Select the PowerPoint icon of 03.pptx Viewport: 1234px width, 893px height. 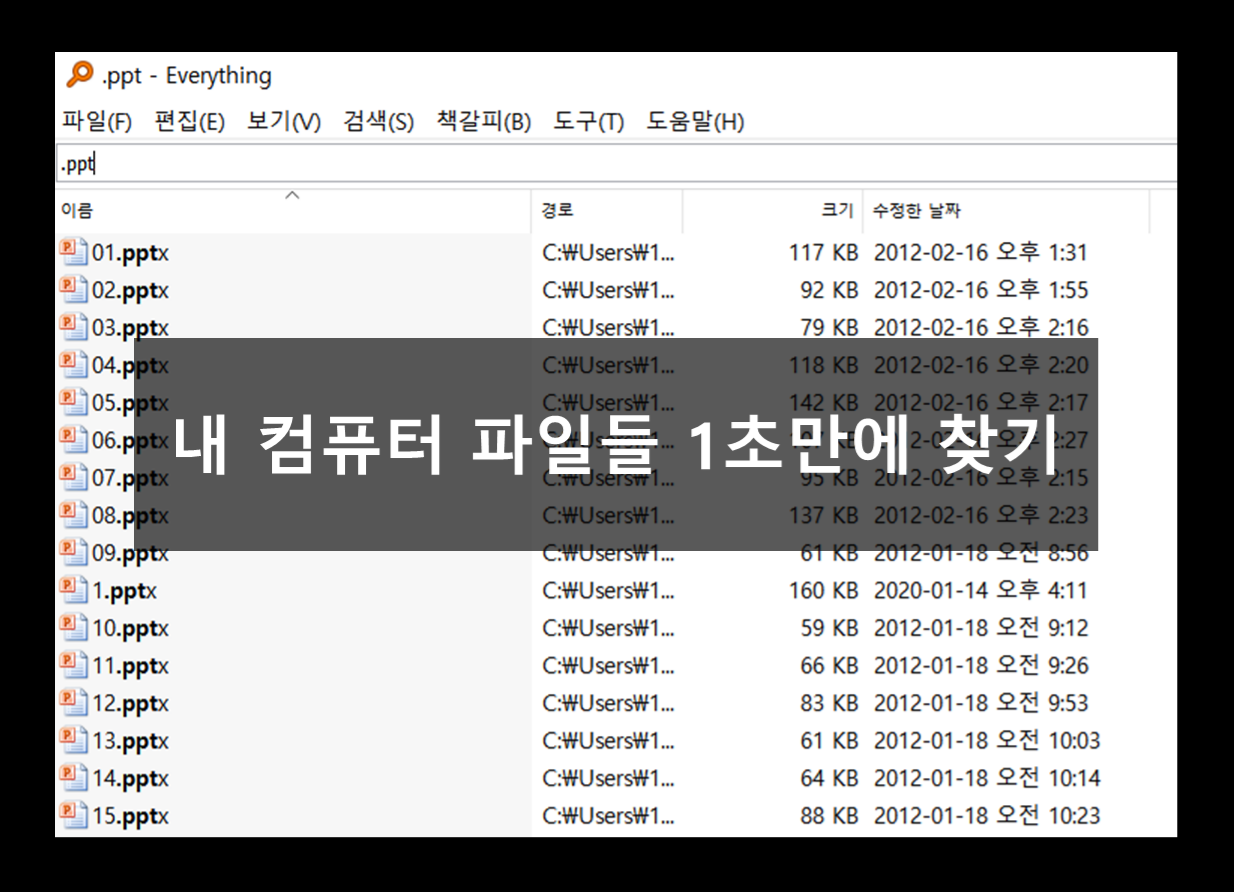tap(73, 327)
